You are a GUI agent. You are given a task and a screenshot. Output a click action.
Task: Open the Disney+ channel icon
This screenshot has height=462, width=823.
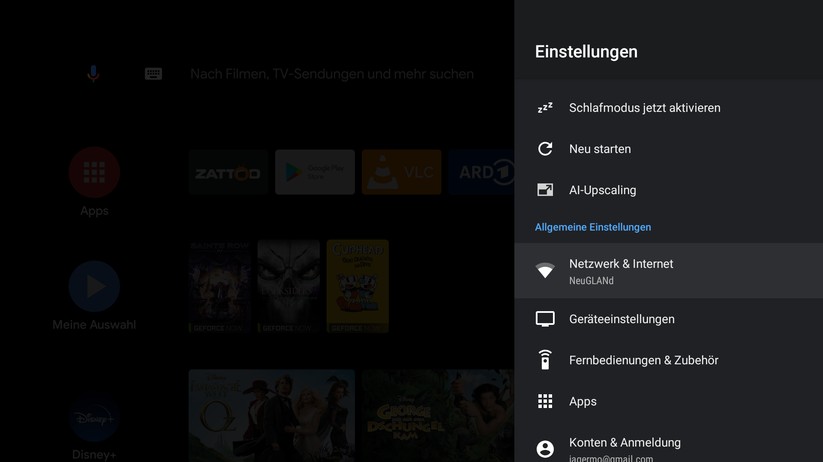point(94,420)
